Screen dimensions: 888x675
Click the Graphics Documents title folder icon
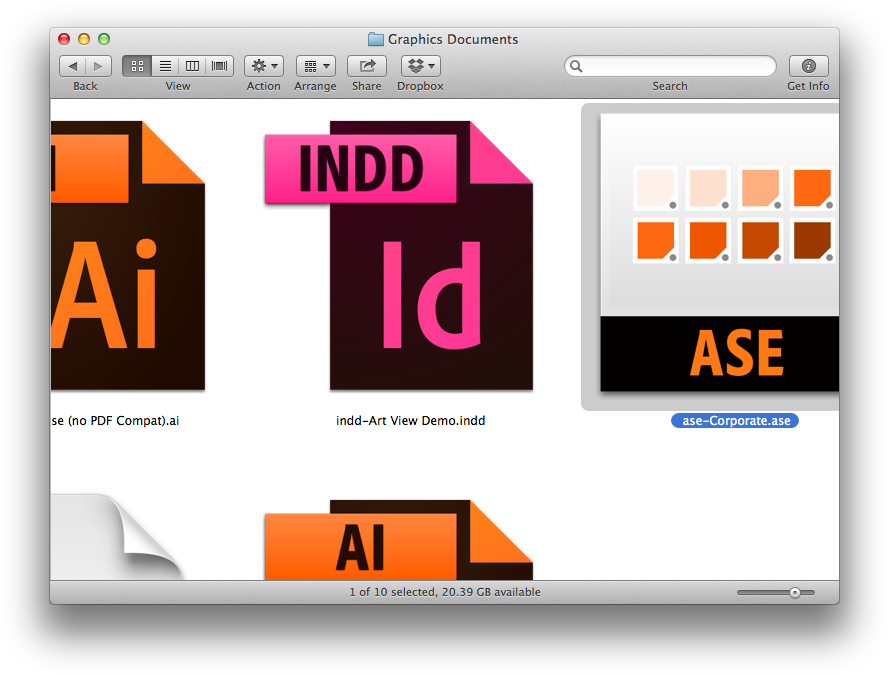376,40
